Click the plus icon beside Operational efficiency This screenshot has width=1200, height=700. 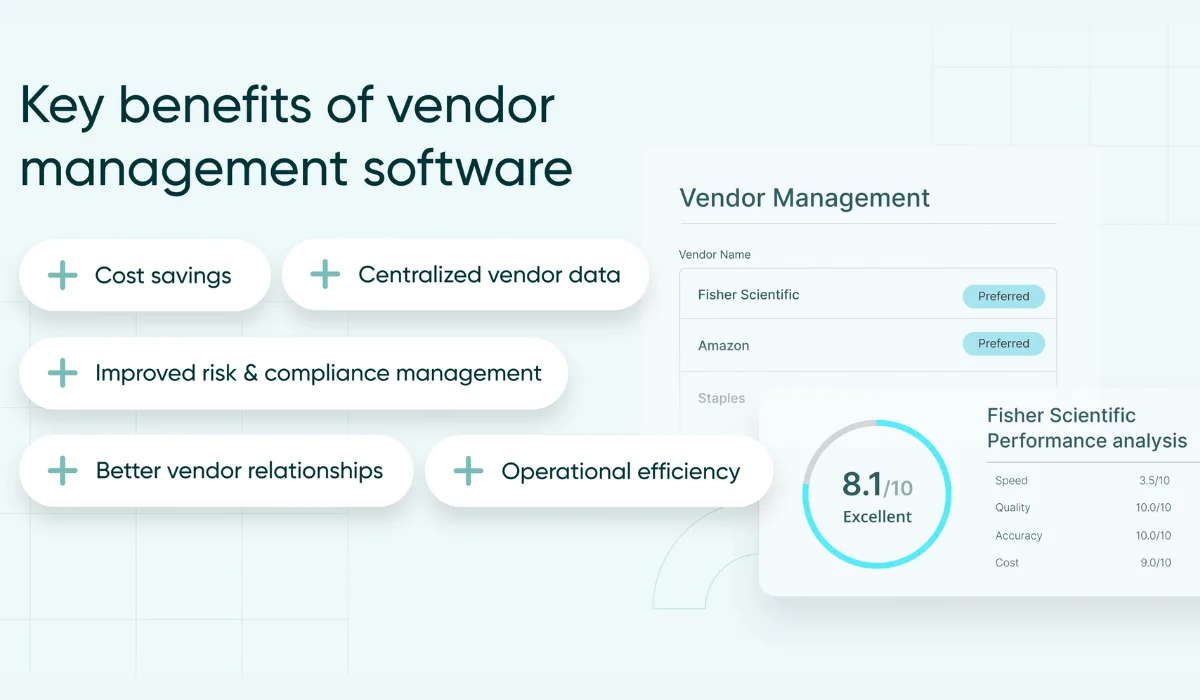468,471
